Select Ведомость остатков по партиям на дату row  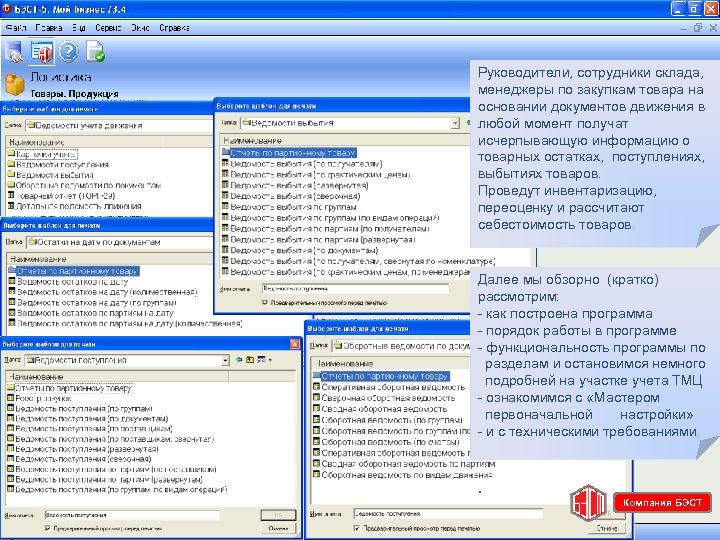point(91,313)
